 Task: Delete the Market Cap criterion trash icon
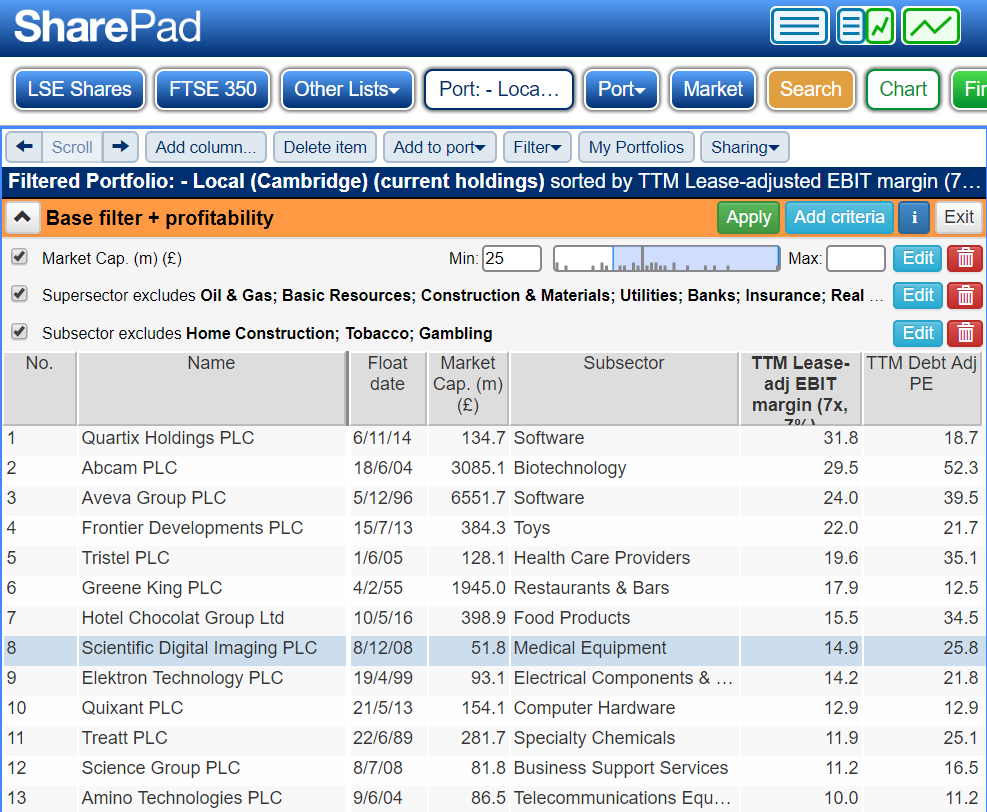click(x=965, y=258)
